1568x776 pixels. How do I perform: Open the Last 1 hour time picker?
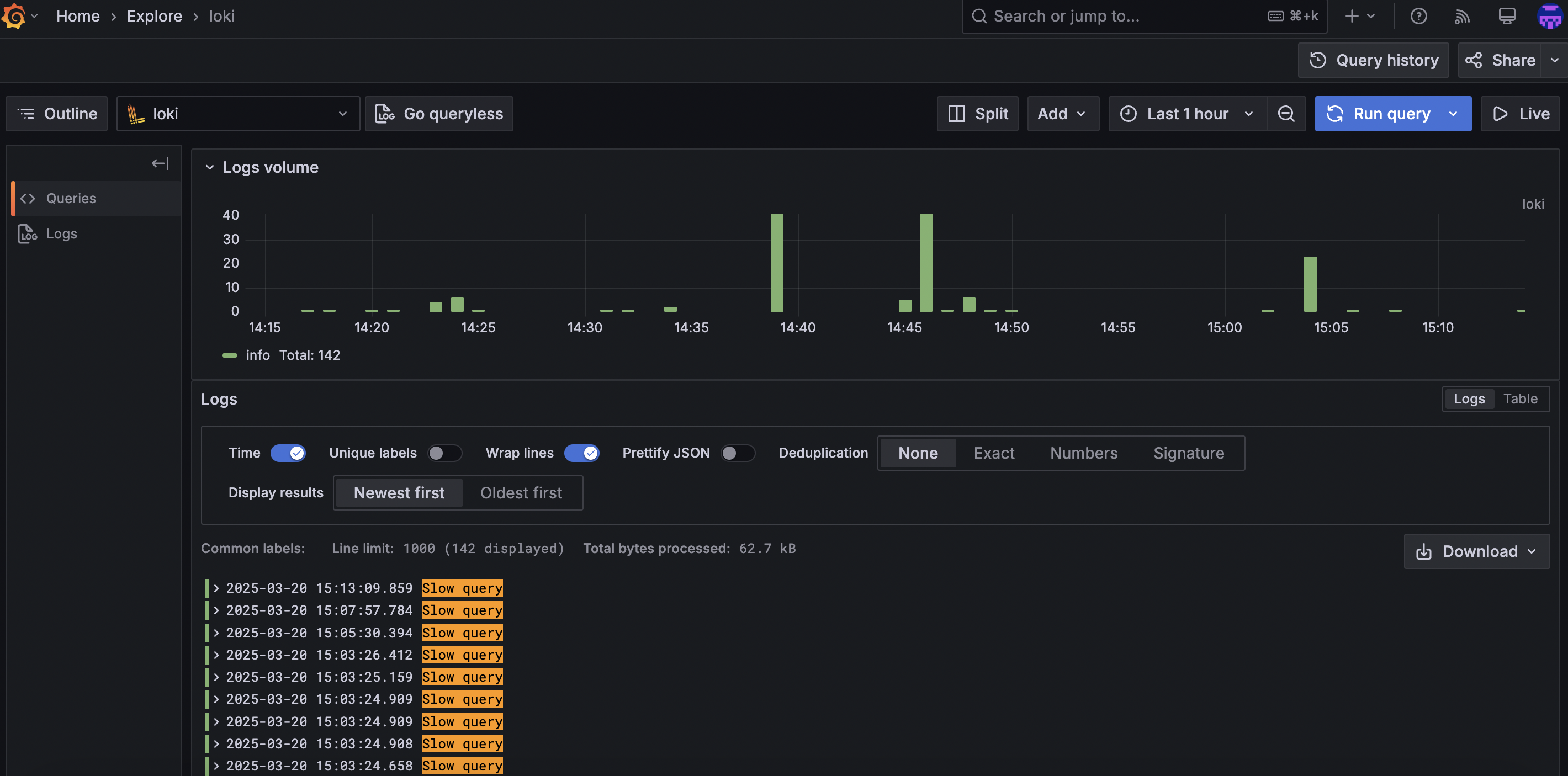coord(1188,114)
